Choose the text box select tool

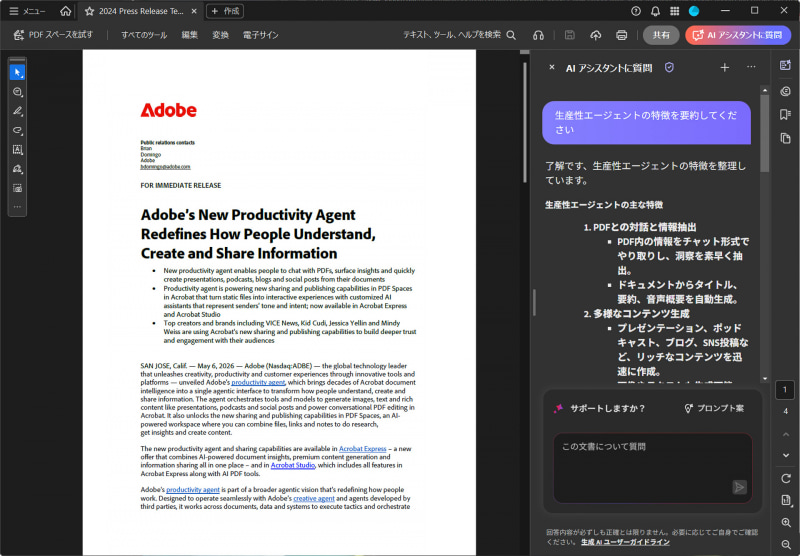click(17, 149)
